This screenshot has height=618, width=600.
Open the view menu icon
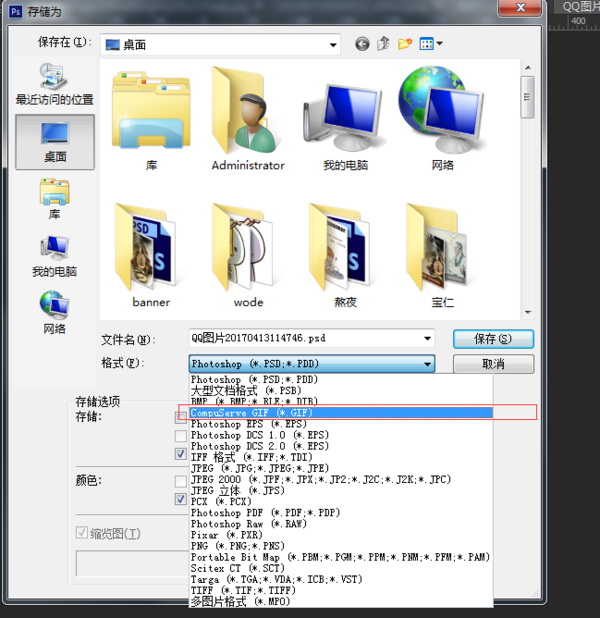click(431, 43)
